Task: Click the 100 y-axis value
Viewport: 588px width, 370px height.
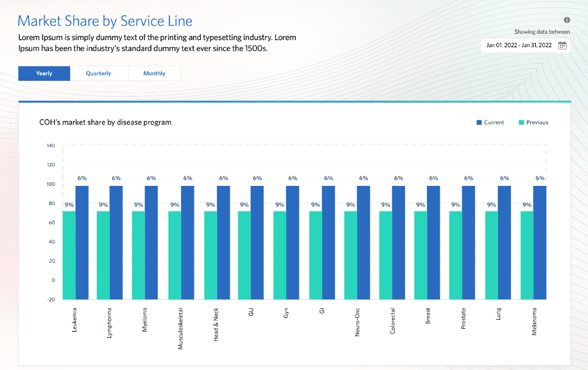Action: (x=51, y=184)
